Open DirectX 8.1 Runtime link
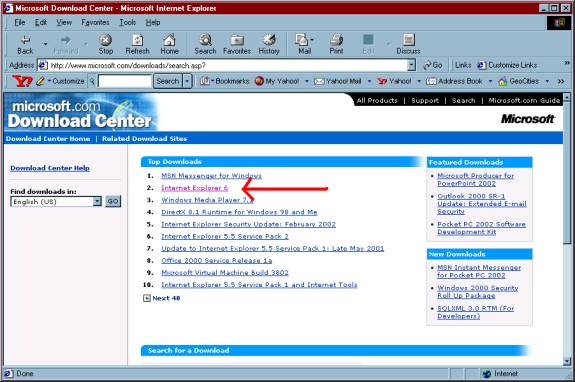The width and height of the screenshot is (575, 382). click(239, 212)
